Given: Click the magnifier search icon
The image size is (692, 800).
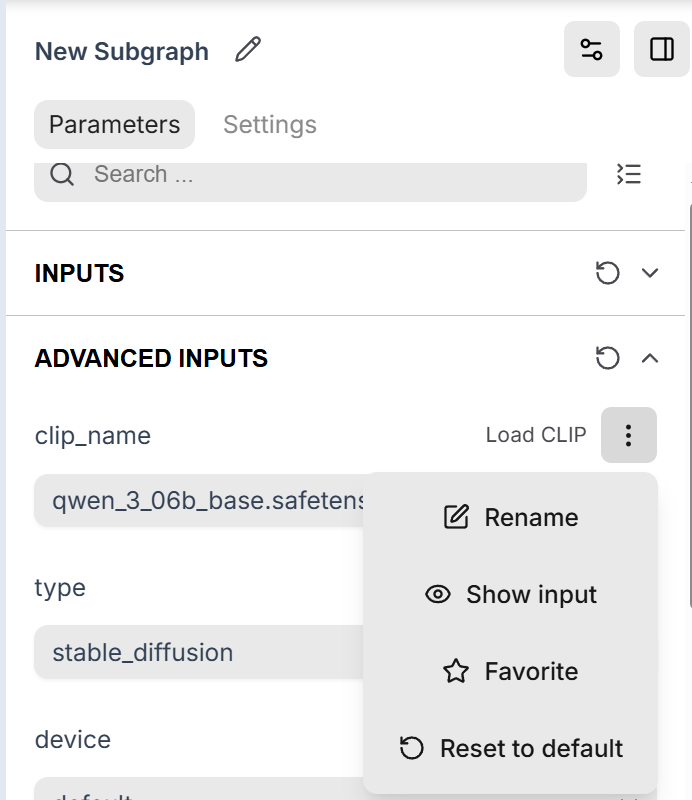Looking at the screenshot, I should click(62, 174).
